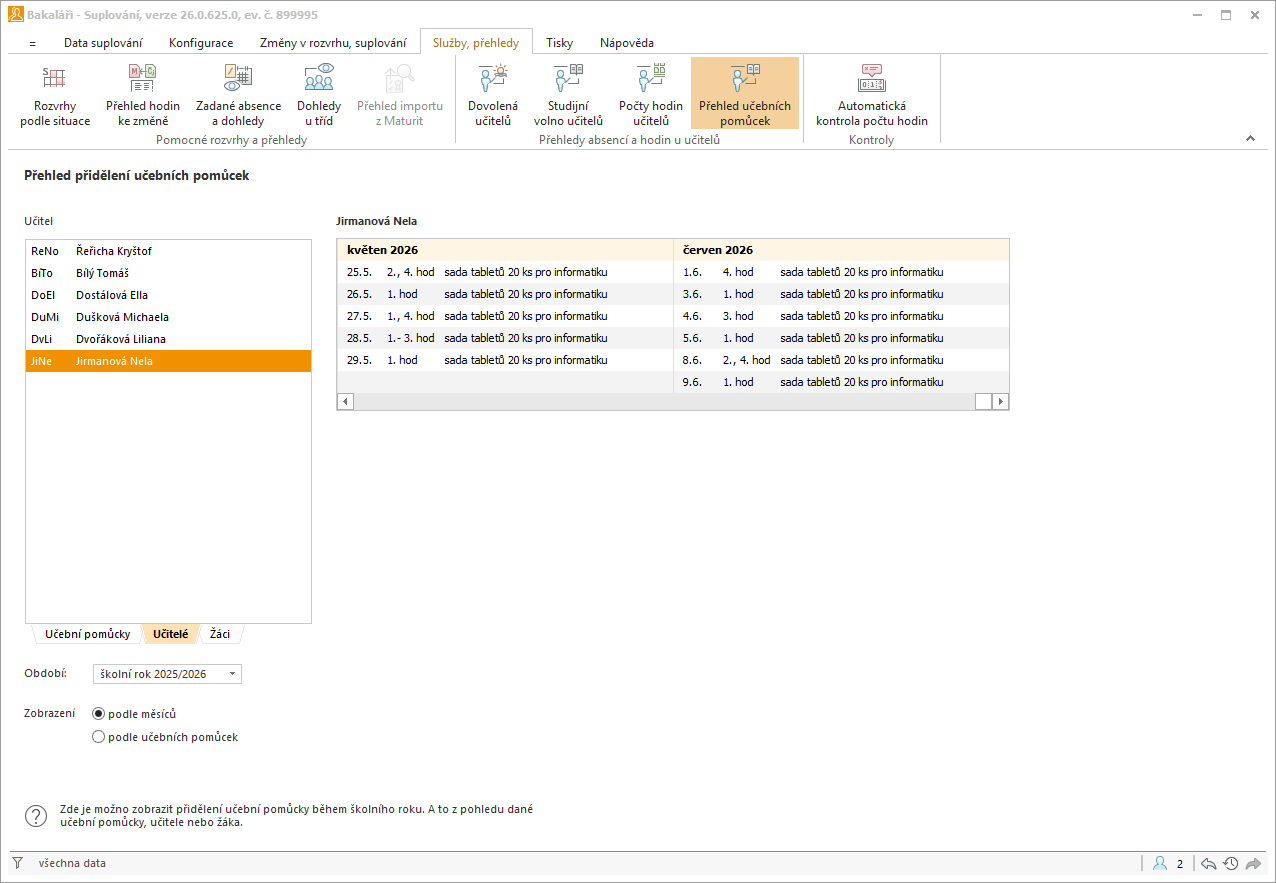Open Dohledy u tříd
The image size is (1276, 883).
[x=319, y=94]
